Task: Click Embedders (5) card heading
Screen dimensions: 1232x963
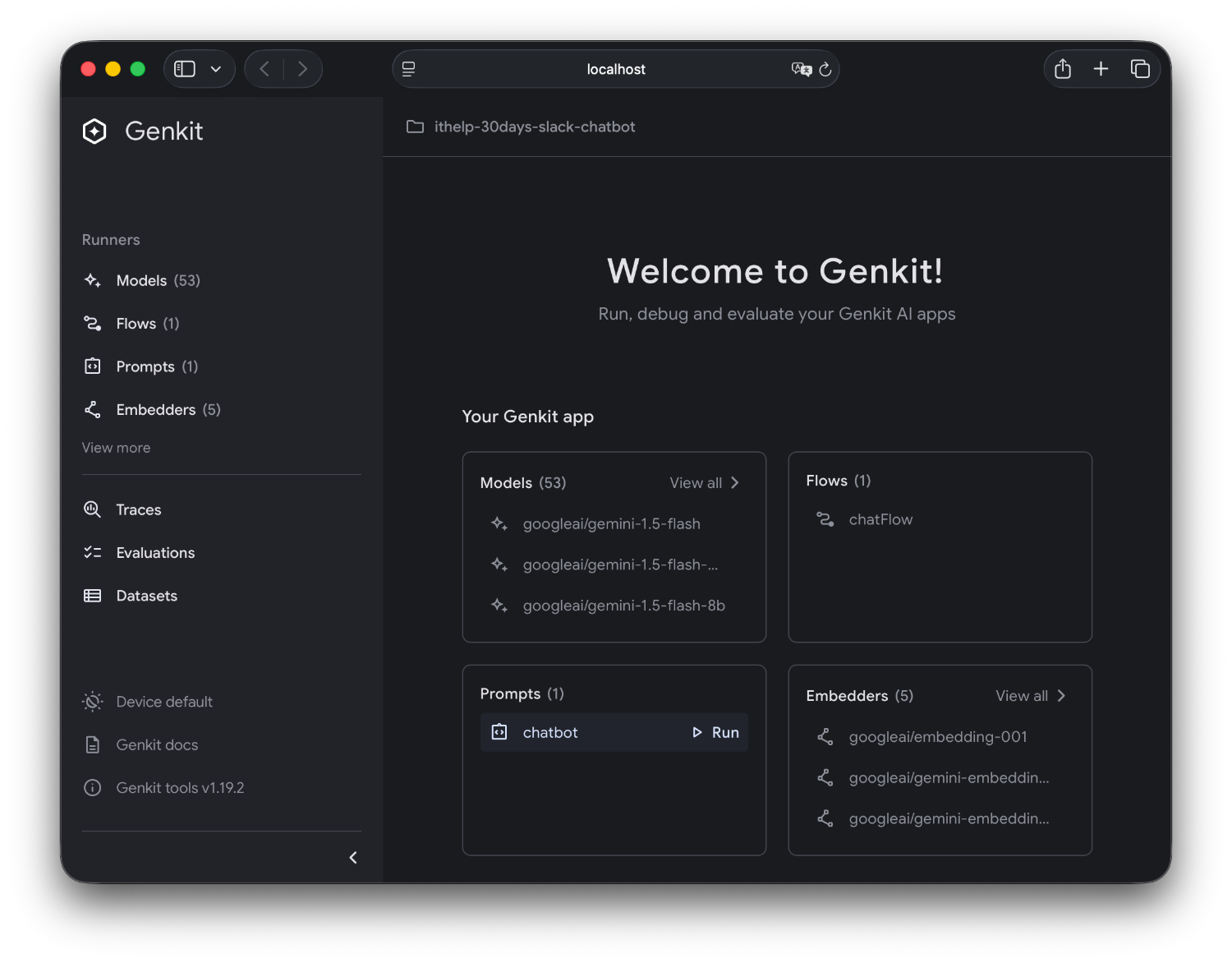Action: [x=860, y=696]
